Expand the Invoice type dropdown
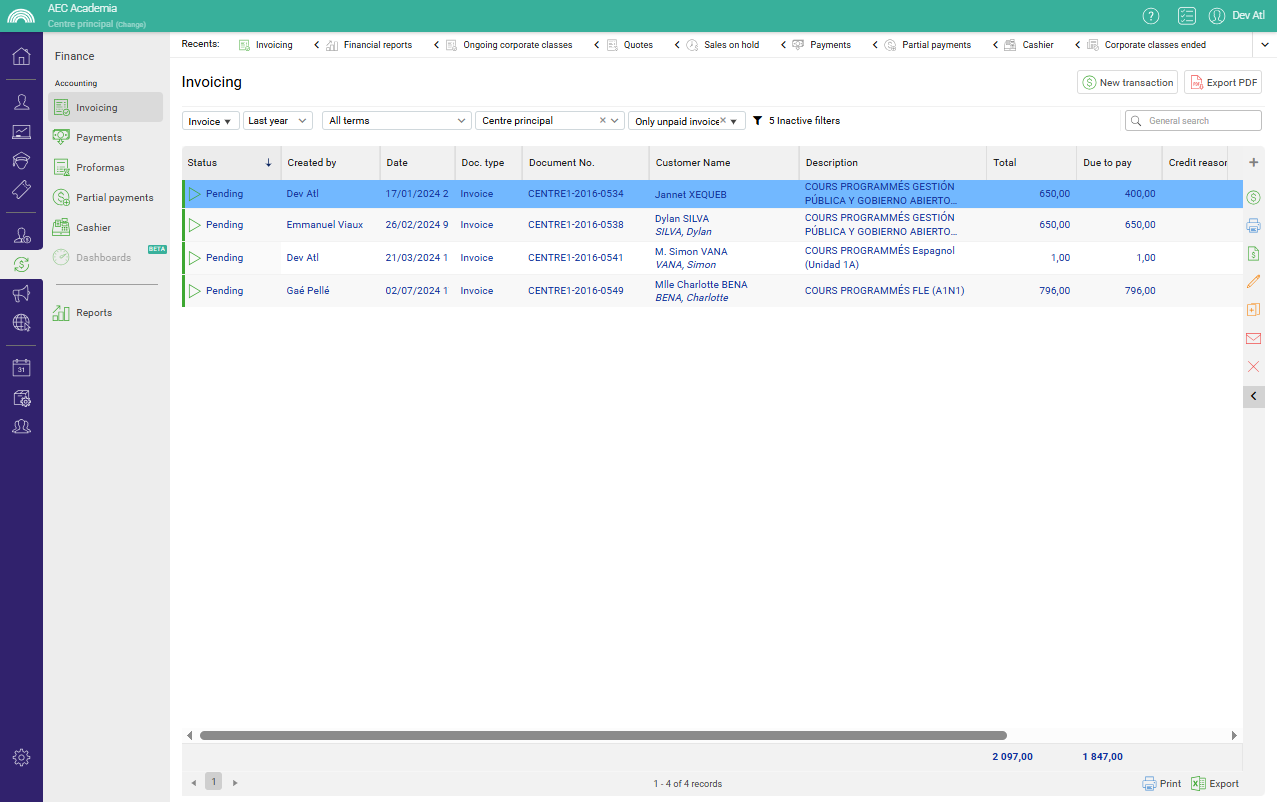This screenshot has width=1277, height=802. [210, 121]
